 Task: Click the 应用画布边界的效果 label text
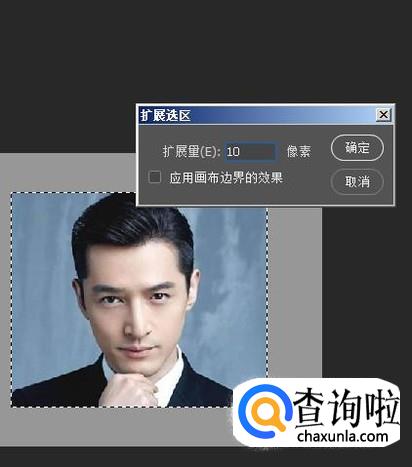[x=226, y=177]
